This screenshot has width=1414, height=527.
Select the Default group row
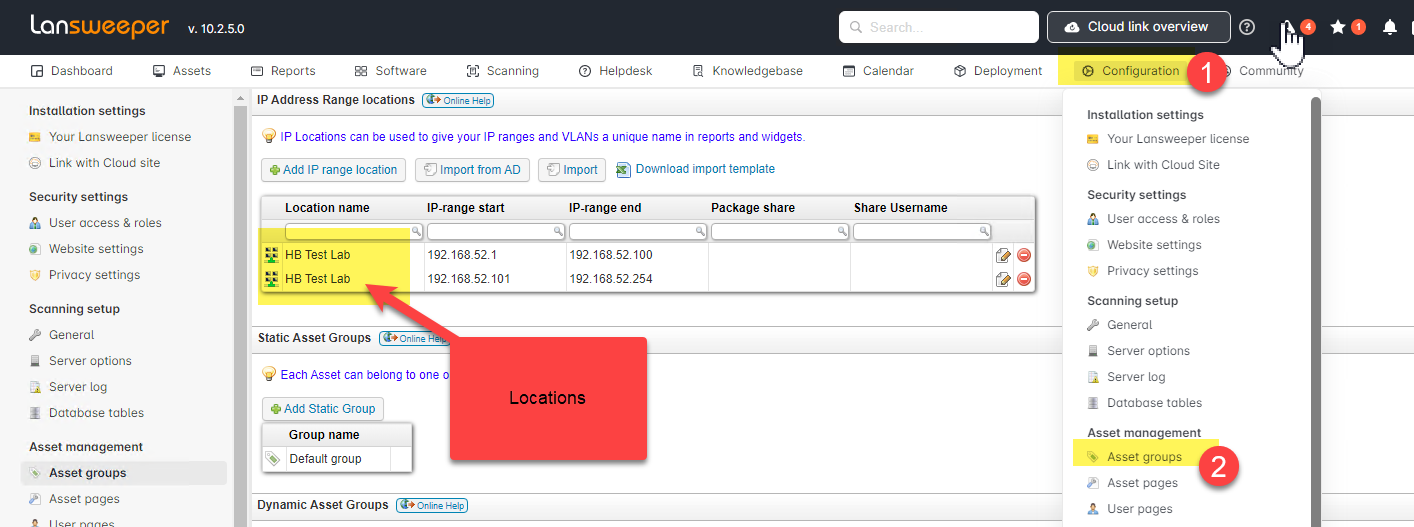(x=338, y=459)
